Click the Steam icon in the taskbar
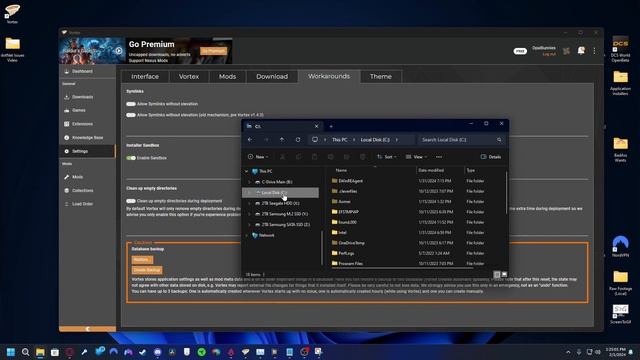640x360 pixels. [142, 352]
